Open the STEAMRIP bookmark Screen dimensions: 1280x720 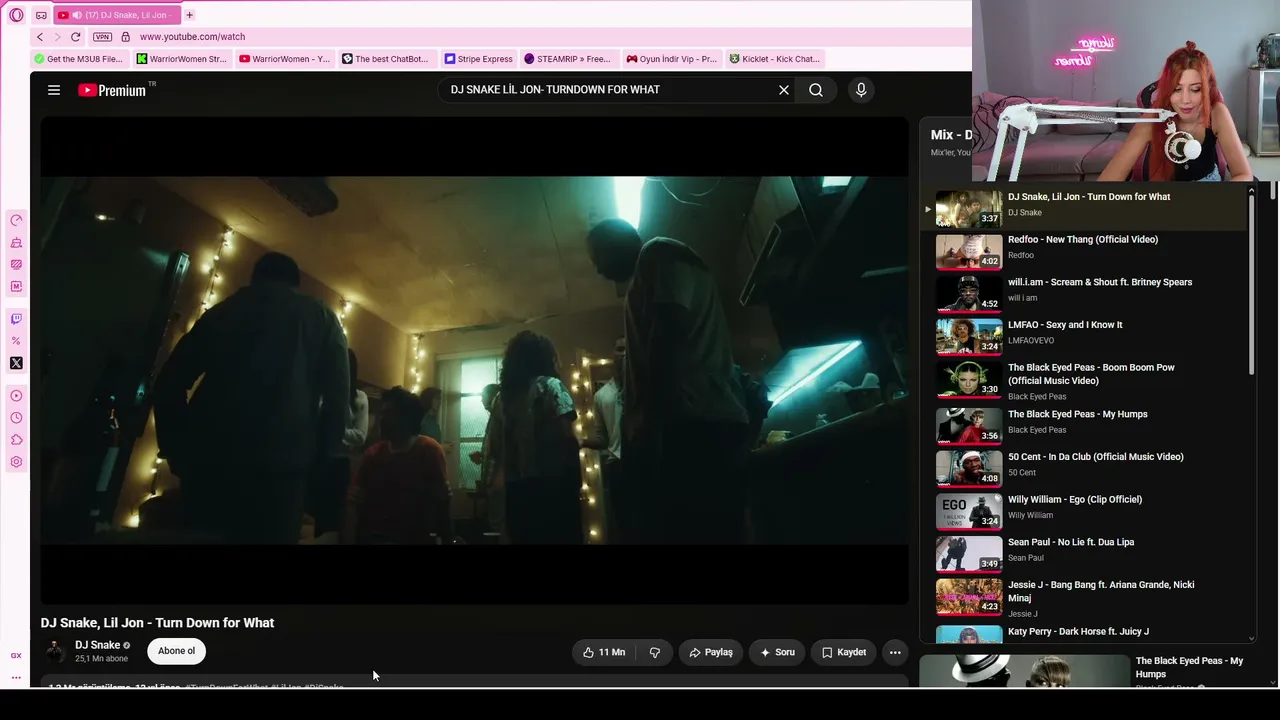point(567,59)
